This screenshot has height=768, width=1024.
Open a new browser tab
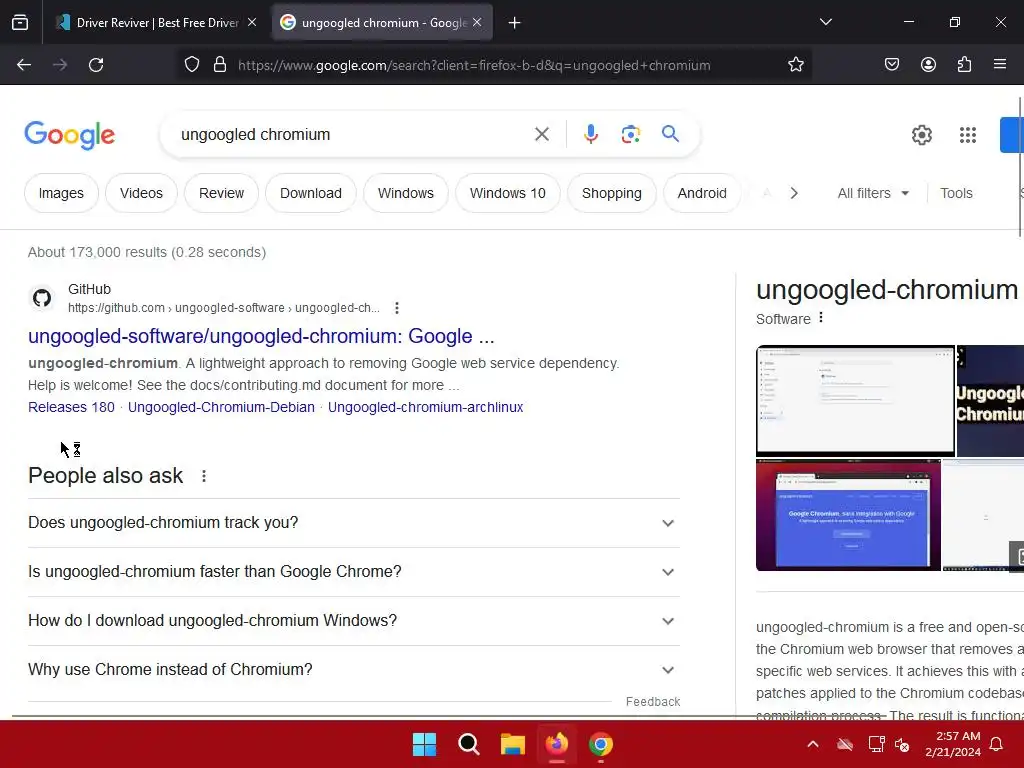point(515,23)
